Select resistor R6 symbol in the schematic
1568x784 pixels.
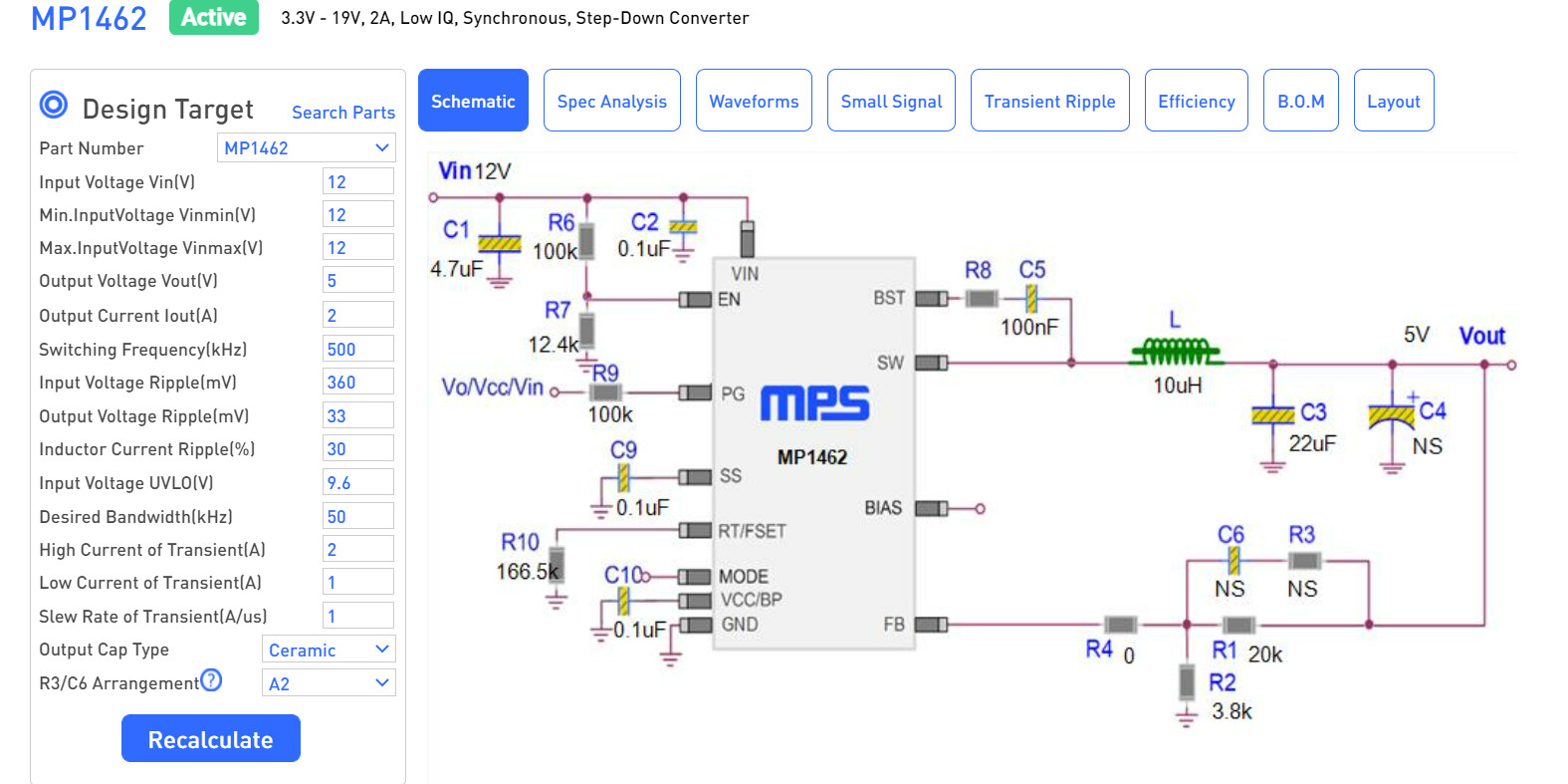pos(586,240)
